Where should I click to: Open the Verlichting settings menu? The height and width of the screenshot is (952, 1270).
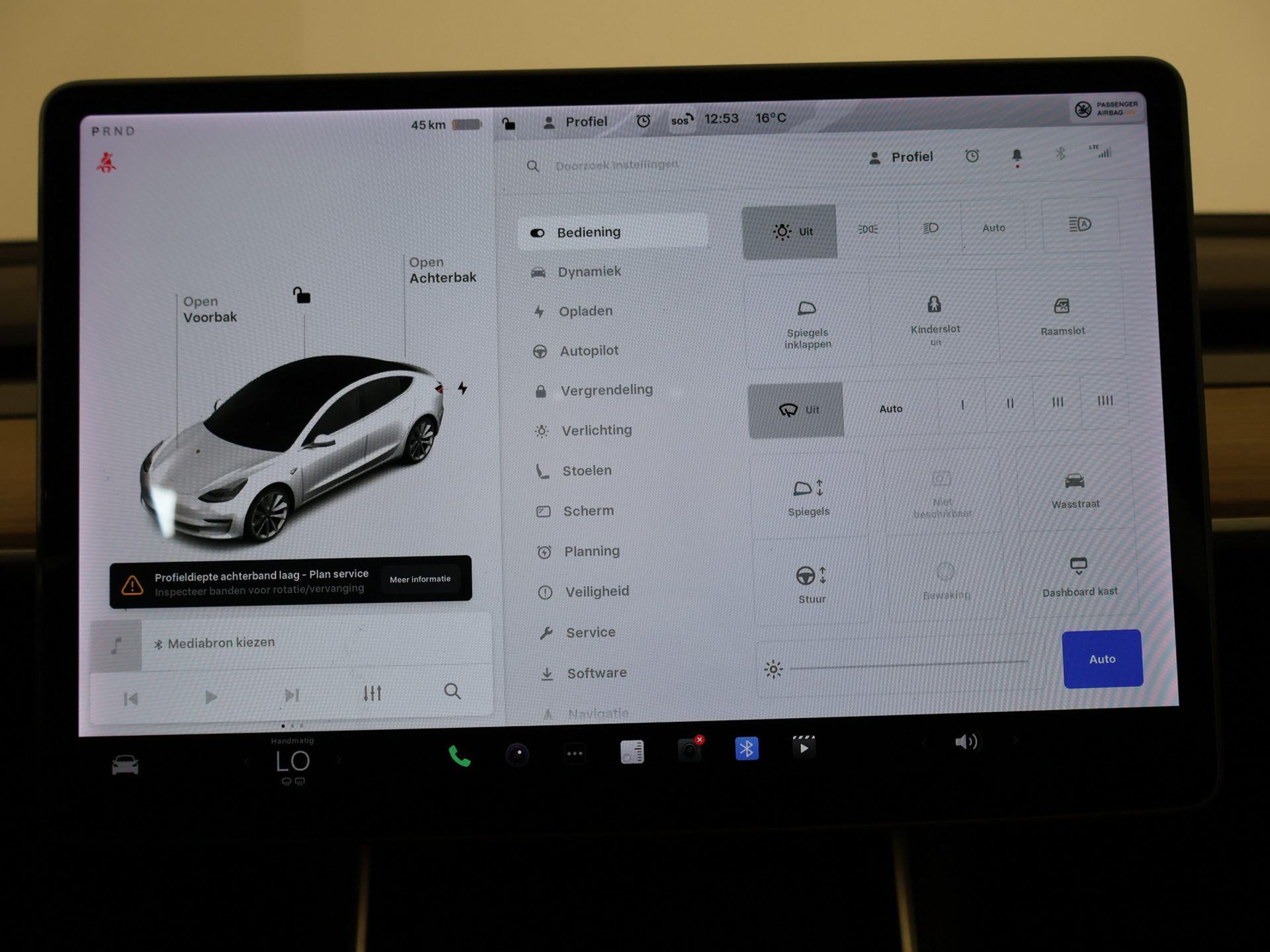[x=596, y=430]
